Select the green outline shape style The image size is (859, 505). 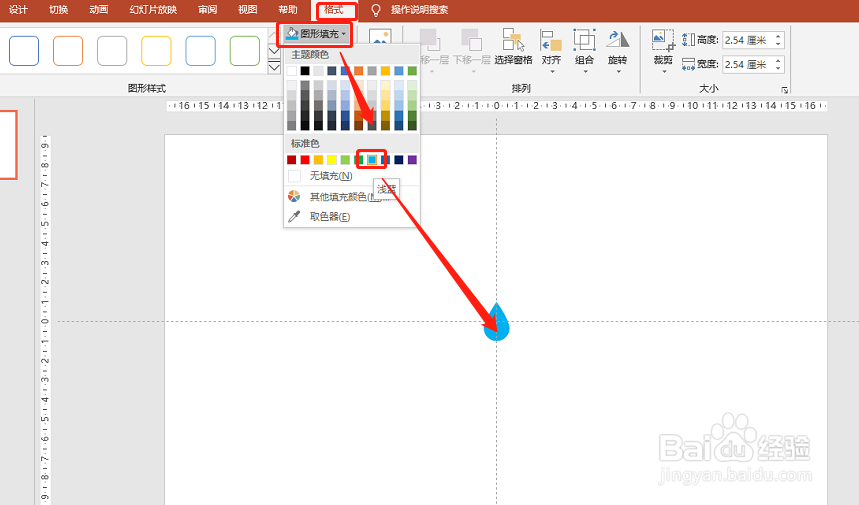click(x=244, y=51)
